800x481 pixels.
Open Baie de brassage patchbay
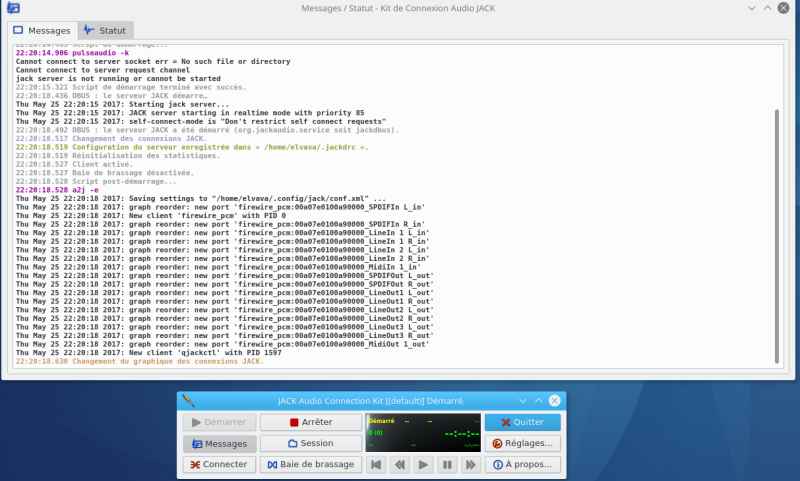pyautogui.click(x=311, y=464)
